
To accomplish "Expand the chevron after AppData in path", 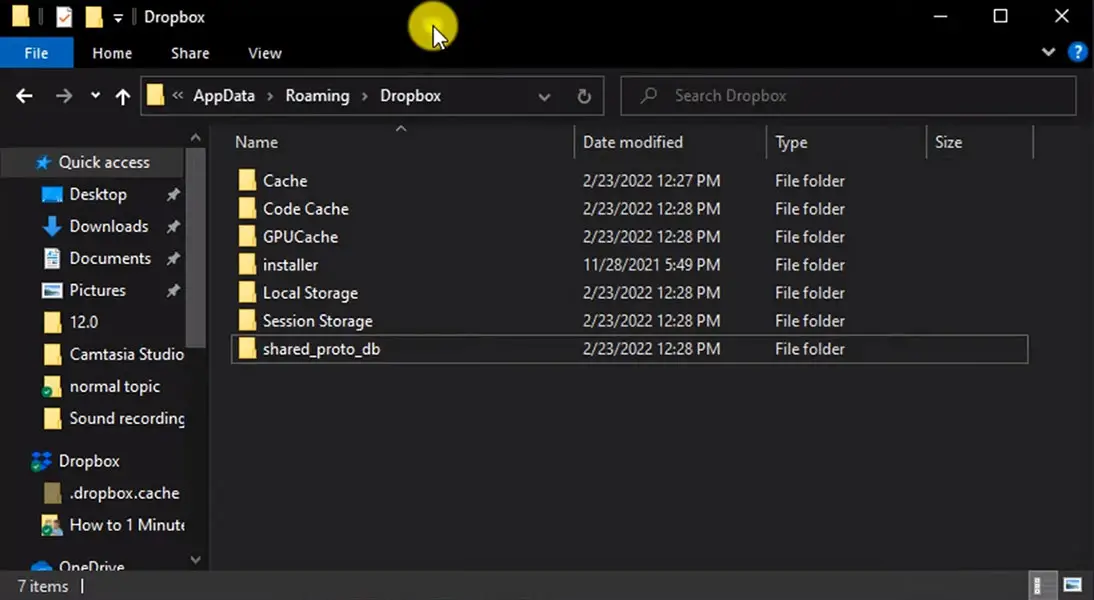I will click(x=270, y=96).
